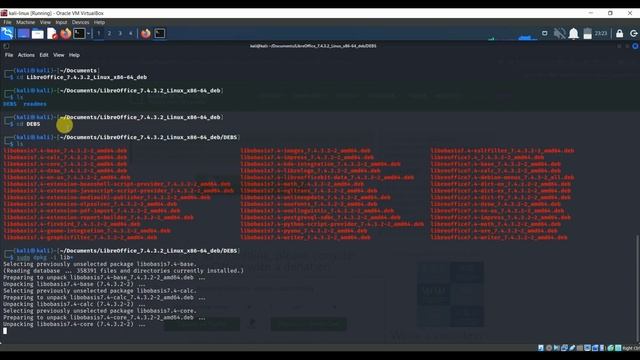Click the 'cd DEBS' command line
640x360 pixels.
point(28,124)
